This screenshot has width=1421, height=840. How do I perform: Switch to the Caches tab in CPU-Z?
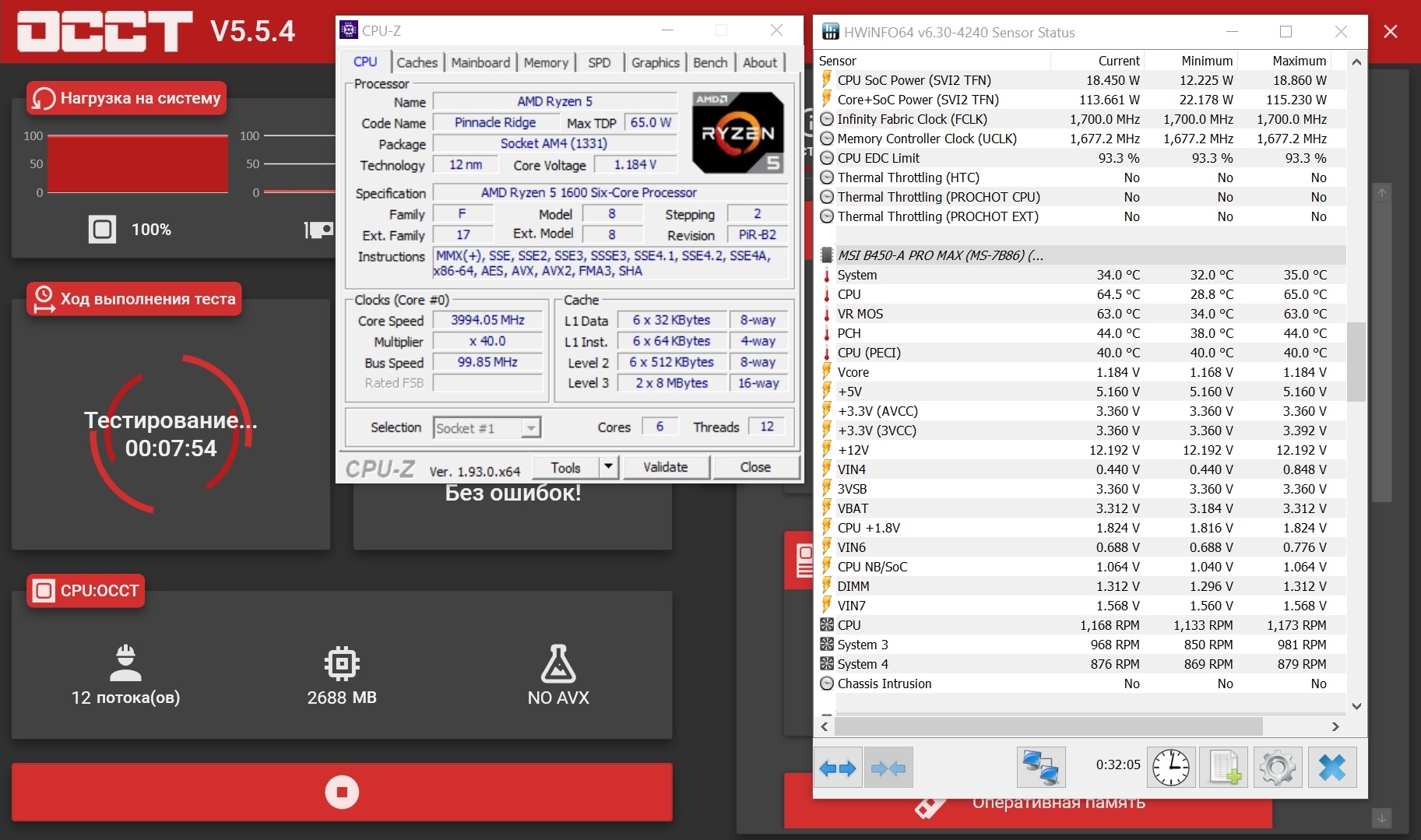tap(417, 62)
